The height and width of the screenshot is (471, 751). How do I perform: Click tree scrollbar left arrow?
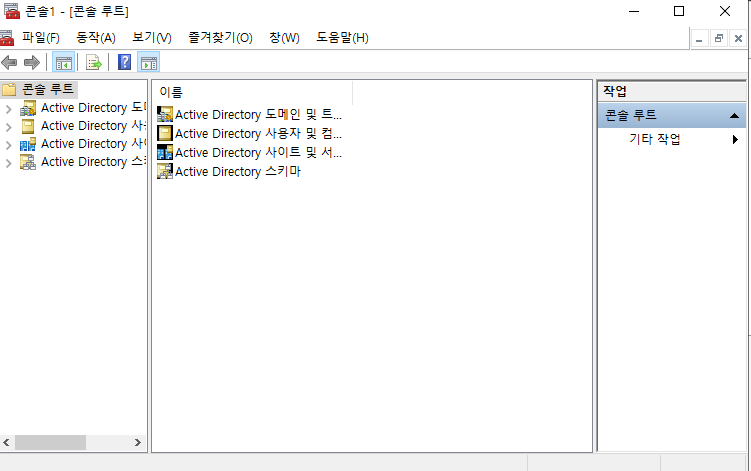coord(7,442)
